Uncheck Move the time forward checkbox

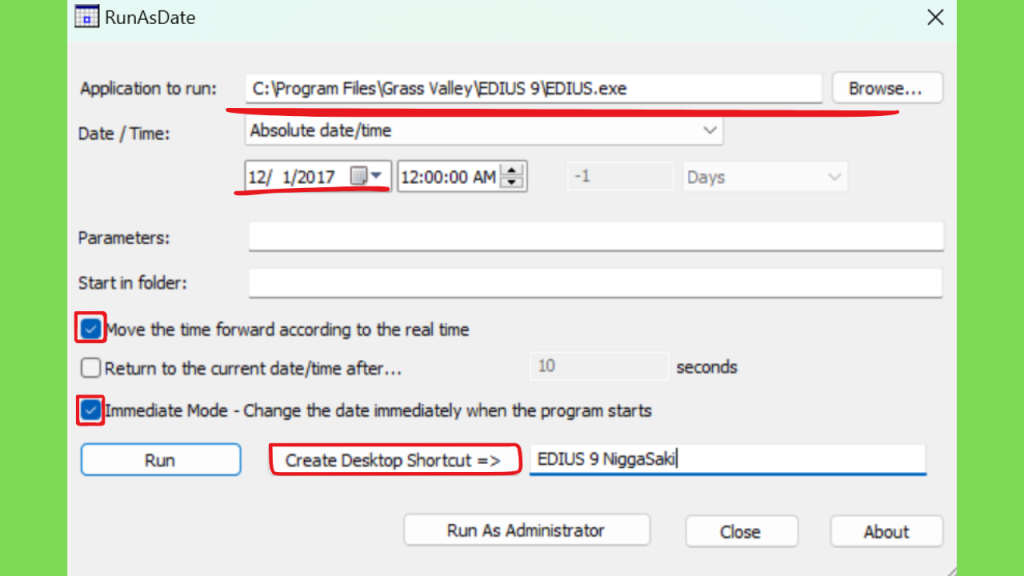[91, 328]
